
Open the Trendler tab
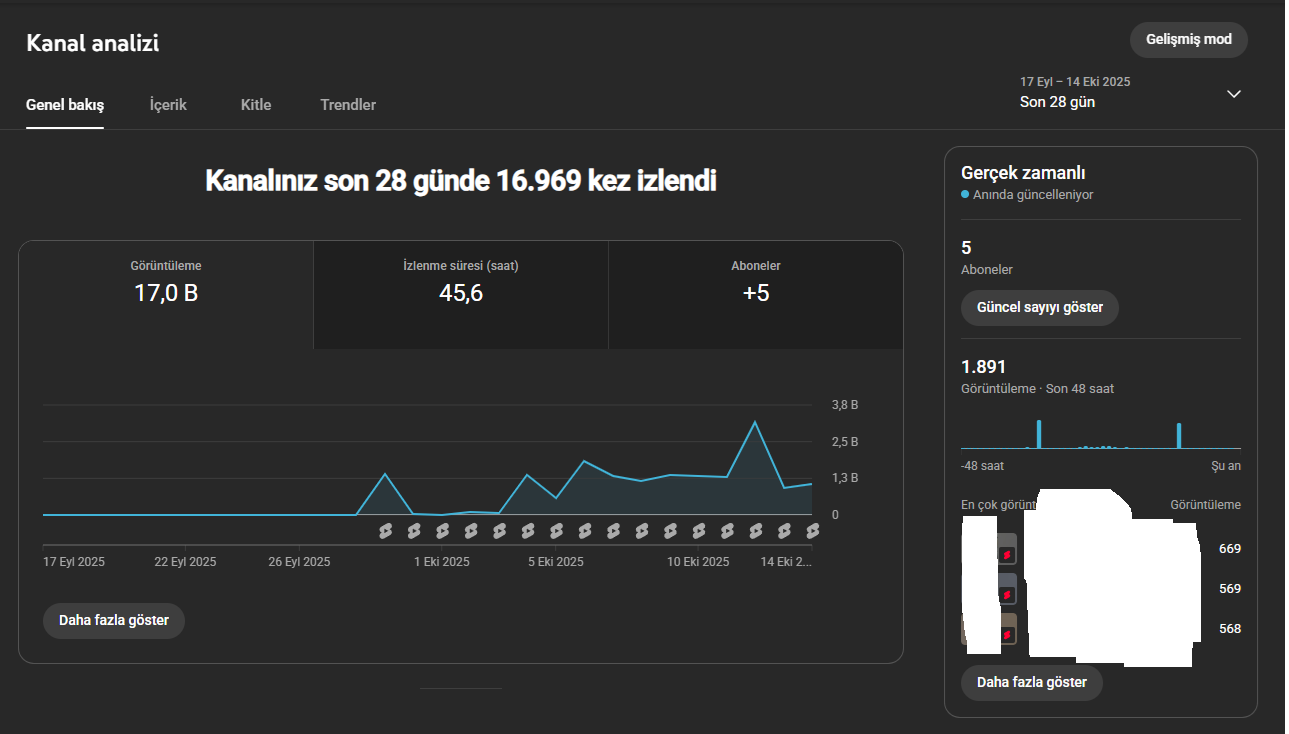click(x=348, y=105)
